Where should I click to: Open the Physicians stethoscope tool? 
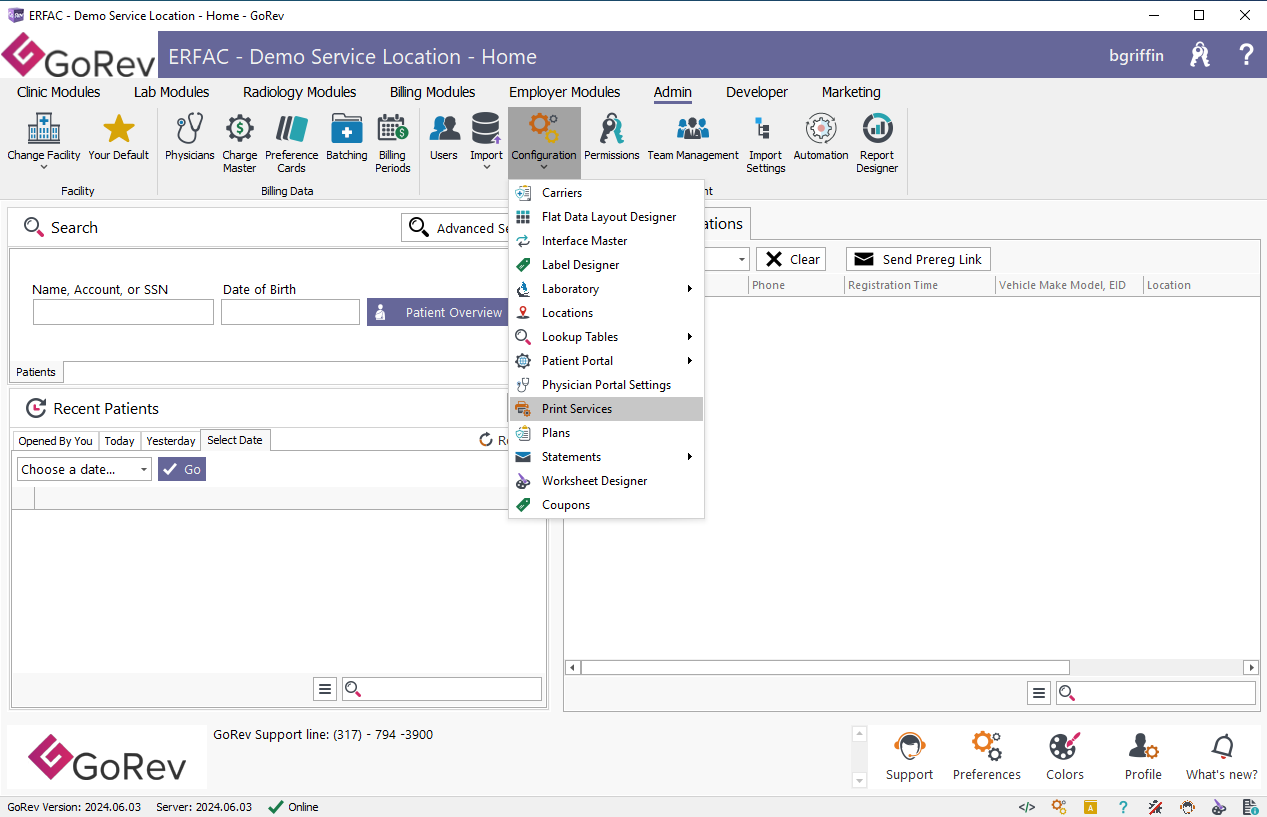coord(190,138)
